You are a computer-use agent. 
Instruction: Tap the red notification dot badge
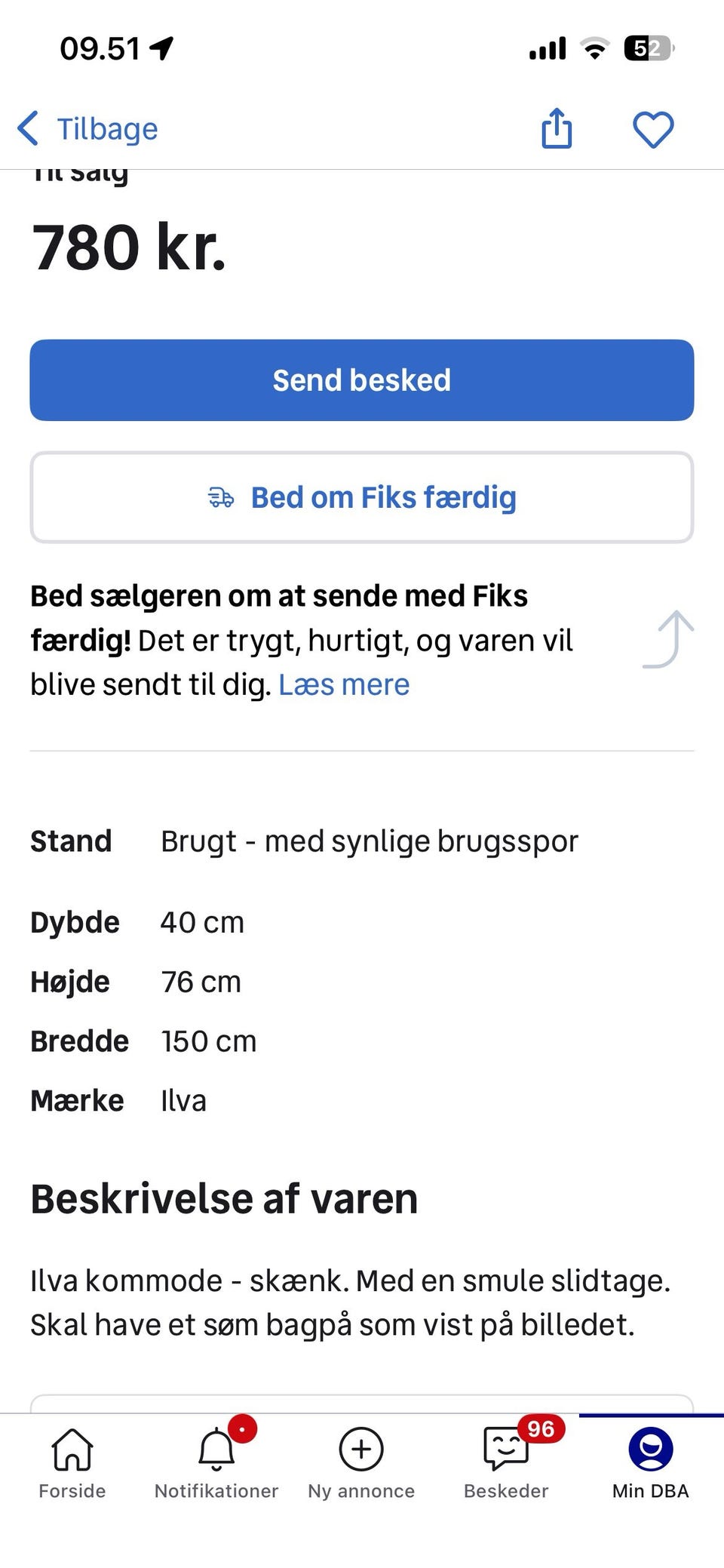(242, 1428)
